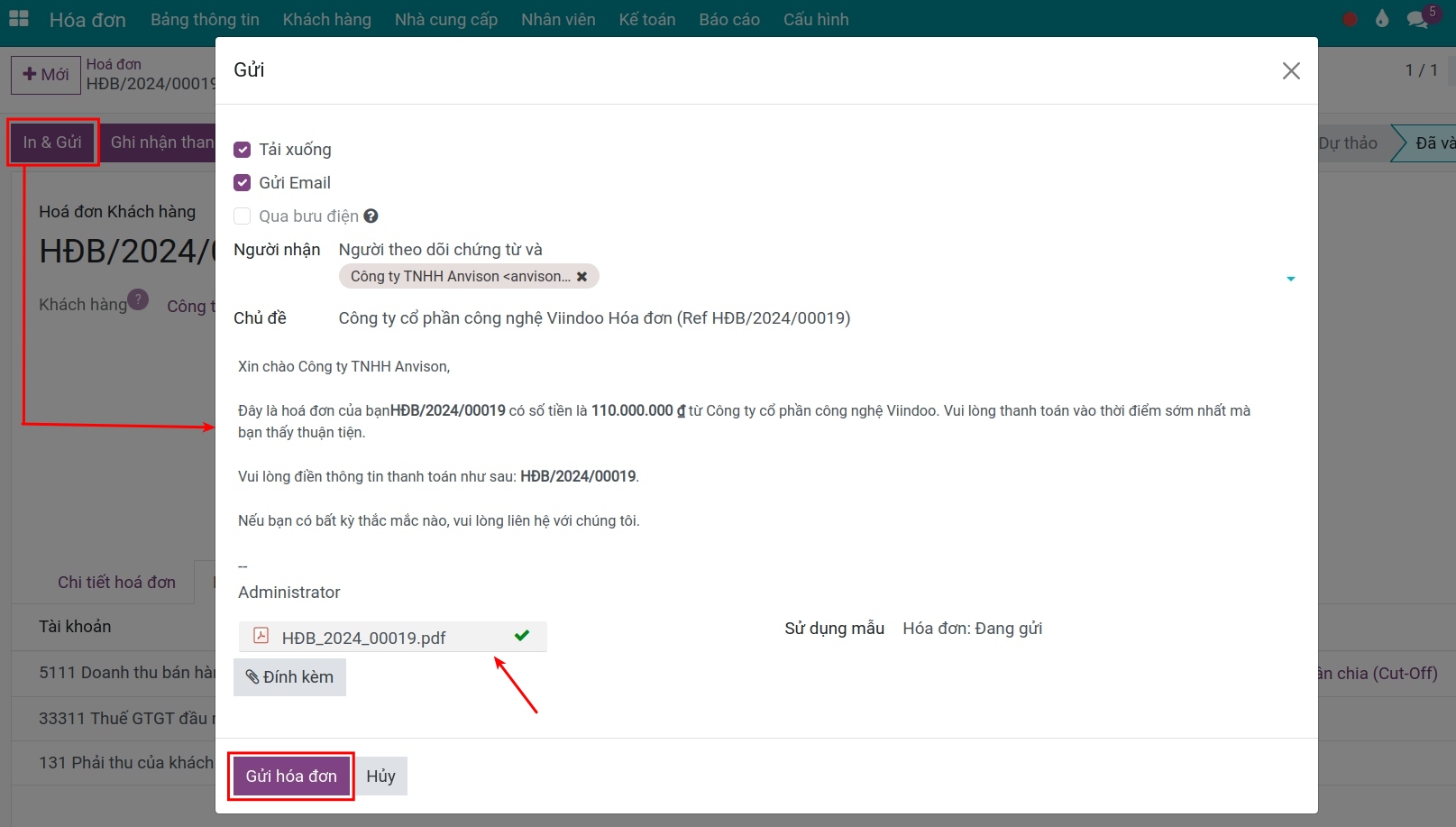Switch to the Chi tiết hoá đơn tab

(x=115, y=582)
